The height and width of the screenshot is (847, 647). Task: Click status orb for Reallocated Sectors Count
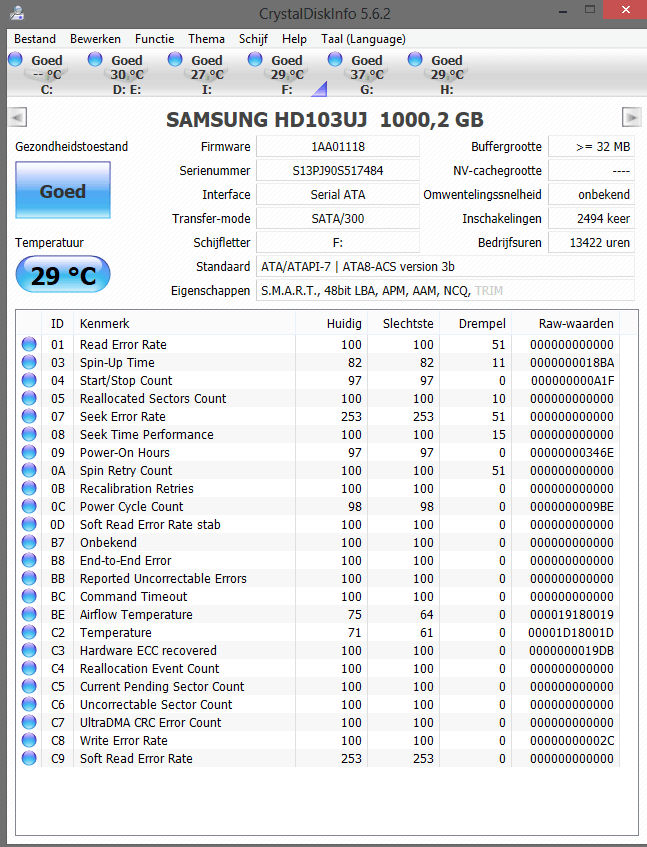click(x=29, y=398)
